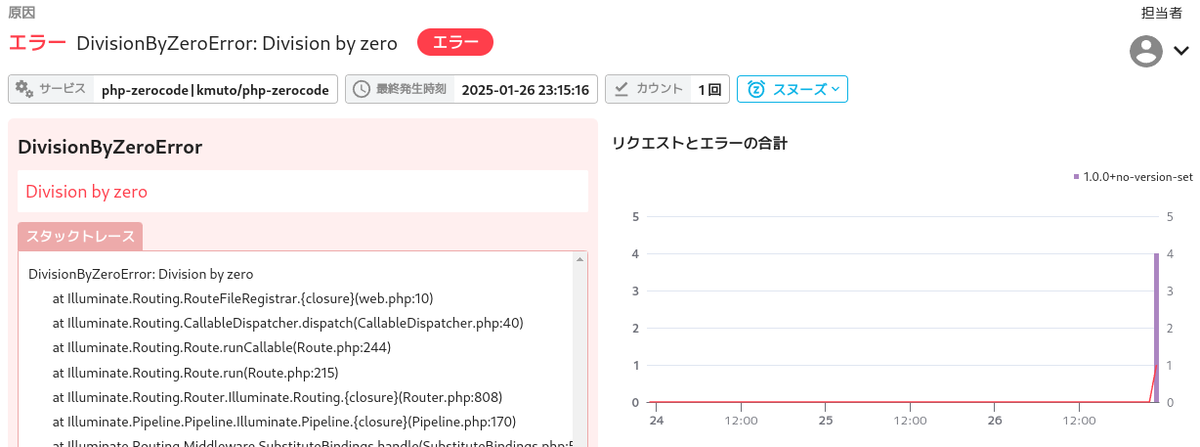The height and width of the screenshot is (447, 1200).
Task: Click the purple legend marker for 1.0.0+no-version-set
Action: click(1076, 177)
